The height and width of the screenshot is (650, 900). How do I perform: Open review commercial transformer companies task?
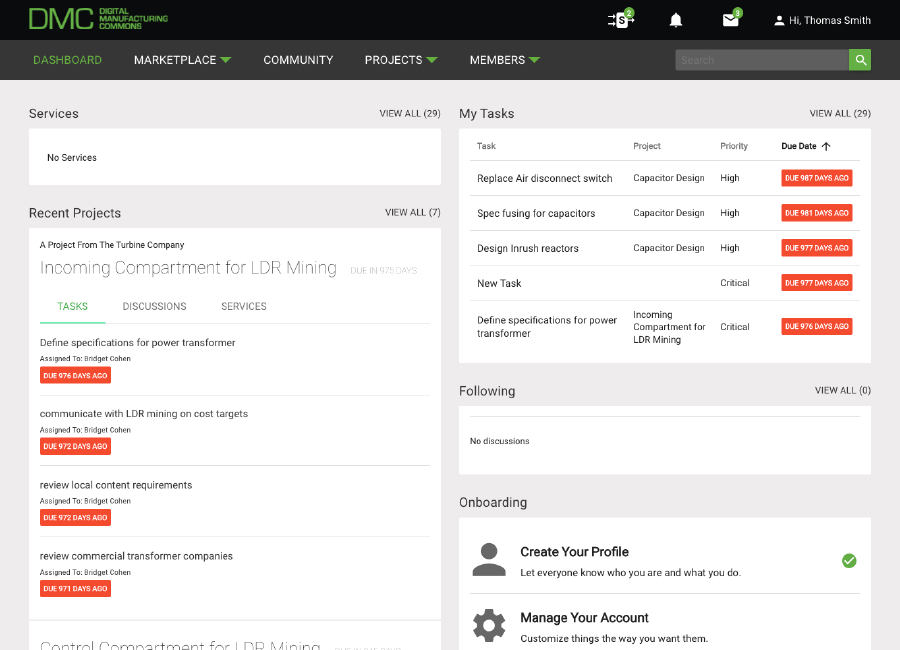pos(136,556)
